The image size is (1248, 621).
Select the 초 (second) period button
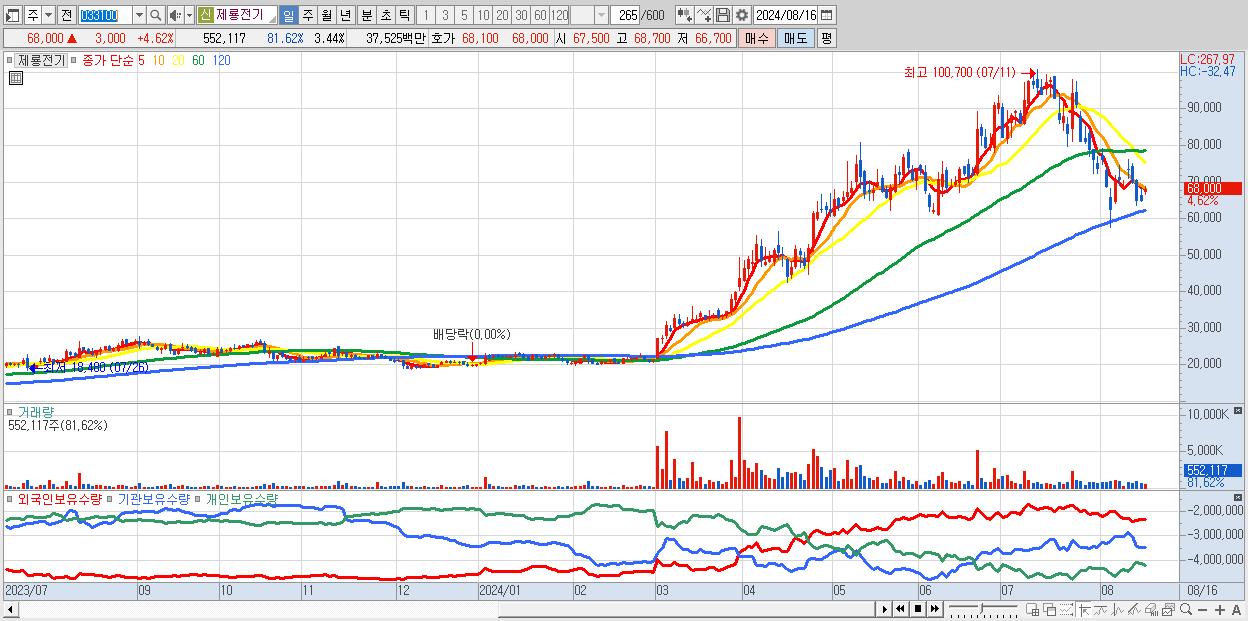tap(385, 15)
